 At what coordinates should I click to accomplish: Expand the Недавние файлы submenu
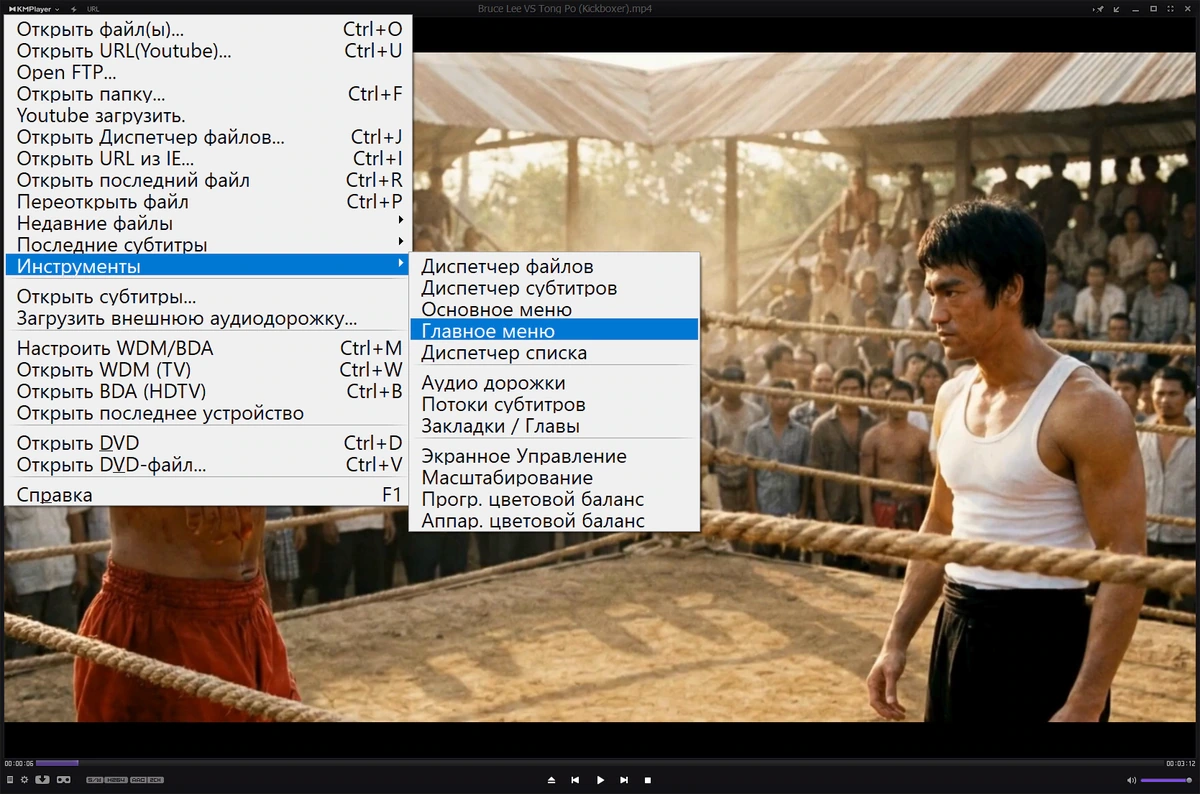coord(207,223)
